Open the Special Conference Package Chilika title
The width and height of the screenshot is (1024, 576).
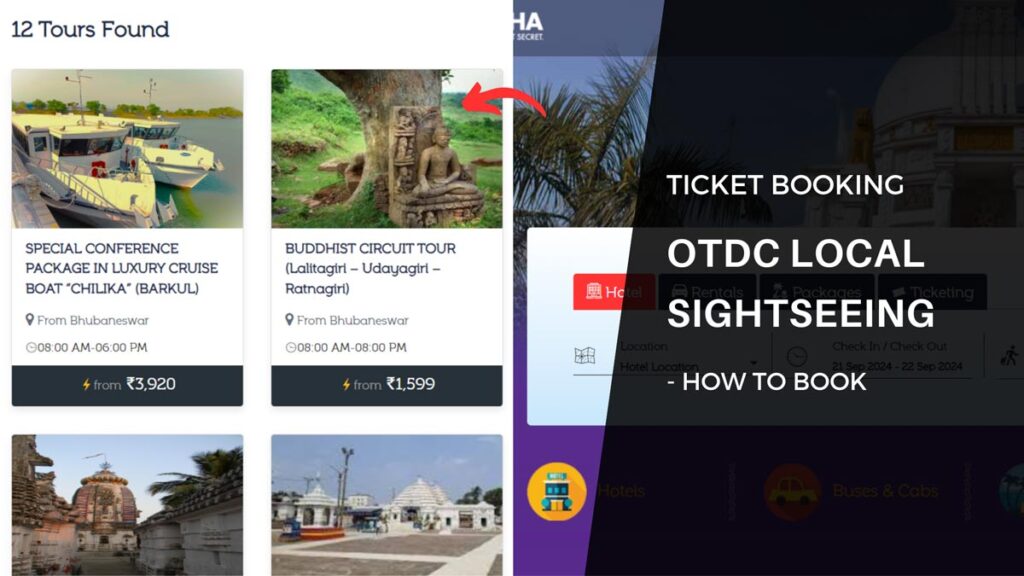tap(121, 268)
